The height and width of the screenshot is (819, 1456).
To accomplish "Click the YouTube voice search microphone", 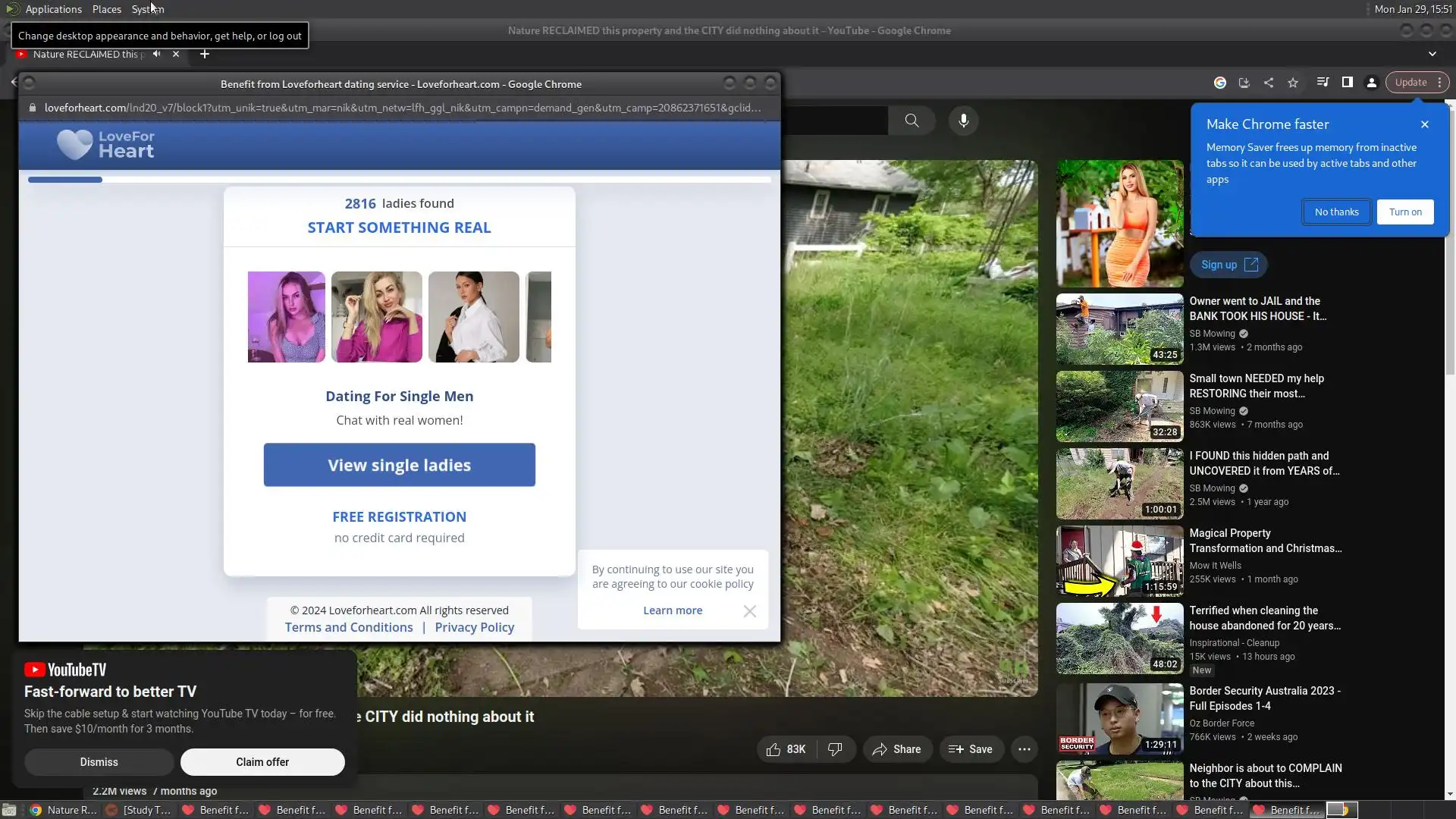I will pyautogui.click(x=963, y=121).
